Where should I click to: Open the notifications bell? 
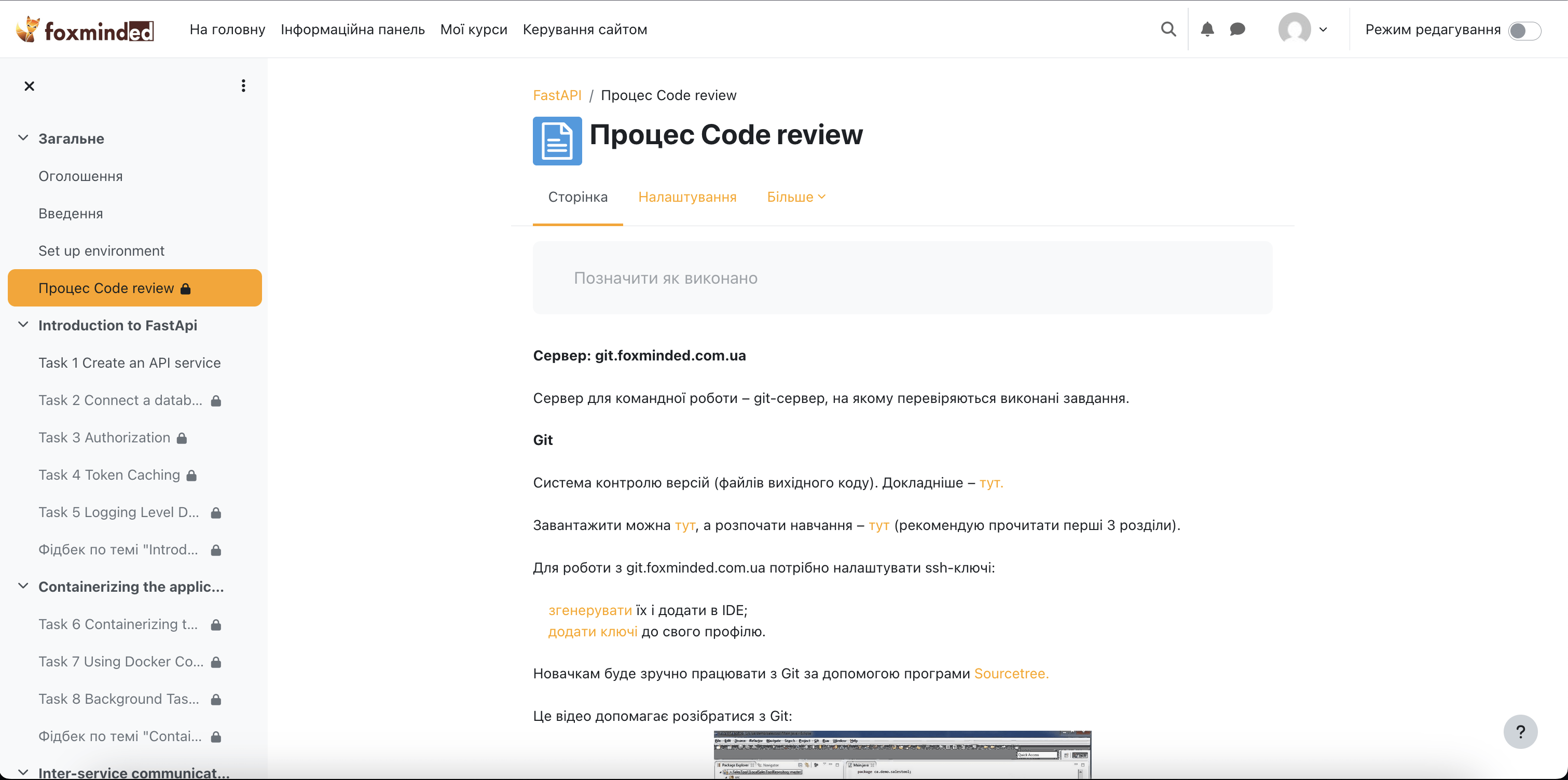click(x=1207, y=29)
